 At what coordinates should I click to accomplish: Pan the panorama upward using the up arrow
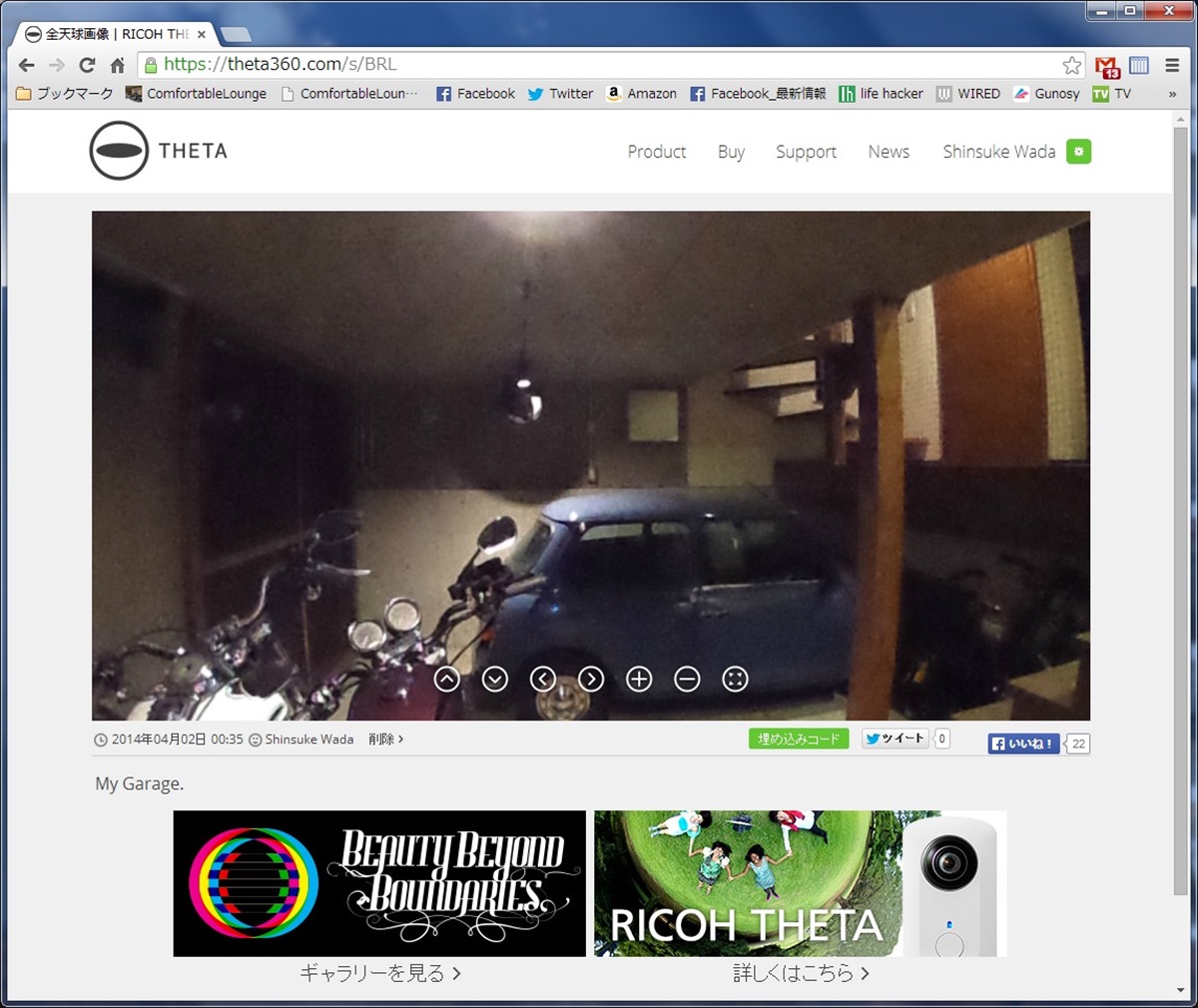point(447,679)
